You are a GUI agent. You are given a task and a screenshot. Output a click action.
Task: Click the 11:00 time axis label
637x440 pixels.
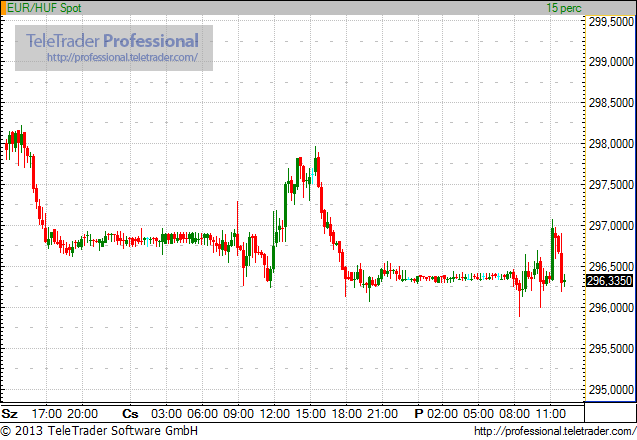[550, 414]
